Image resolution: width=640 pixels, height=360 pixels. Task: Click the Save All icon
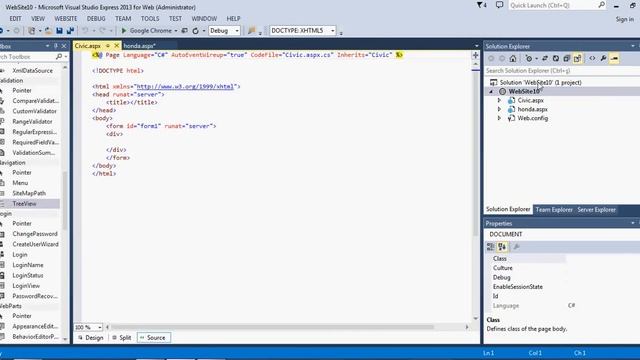[x=70, y=31]
